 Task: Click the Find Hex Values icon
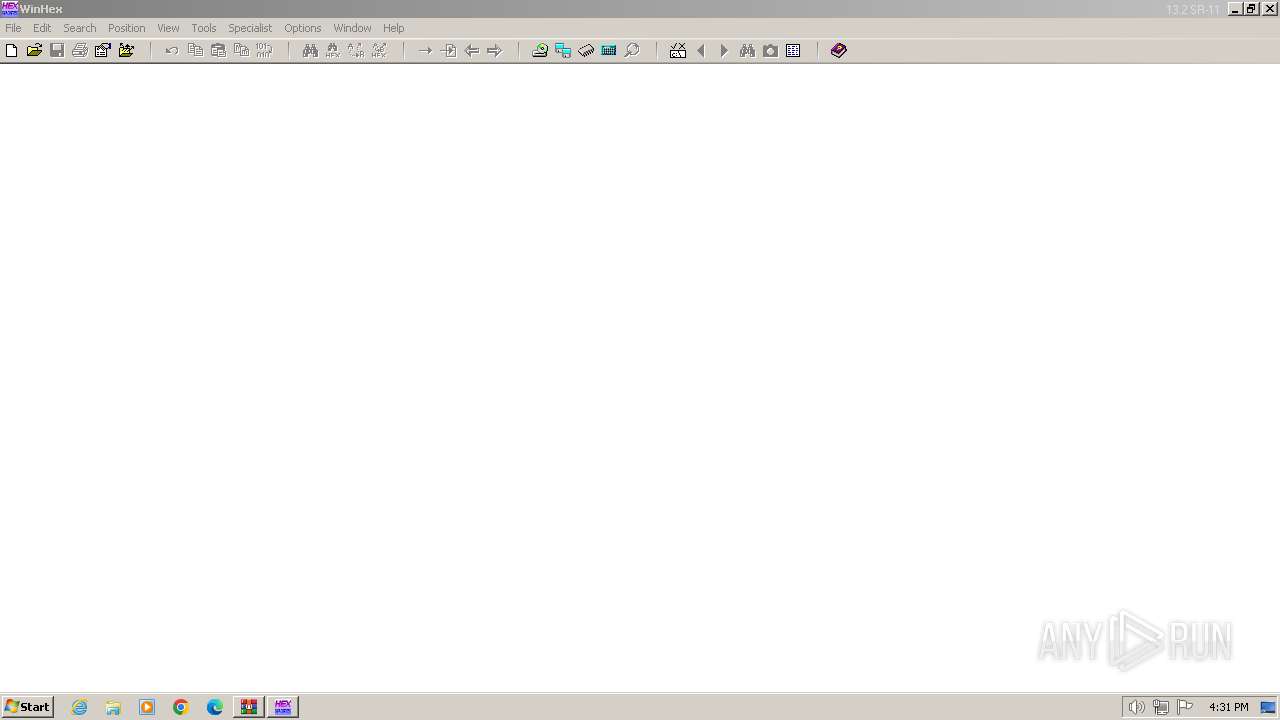pyautogui.click(x=333, y=50)
